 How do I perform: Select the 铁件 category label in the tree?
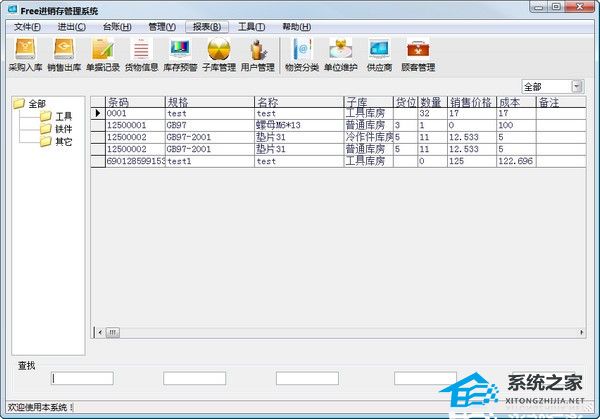(x=64, y=129)
